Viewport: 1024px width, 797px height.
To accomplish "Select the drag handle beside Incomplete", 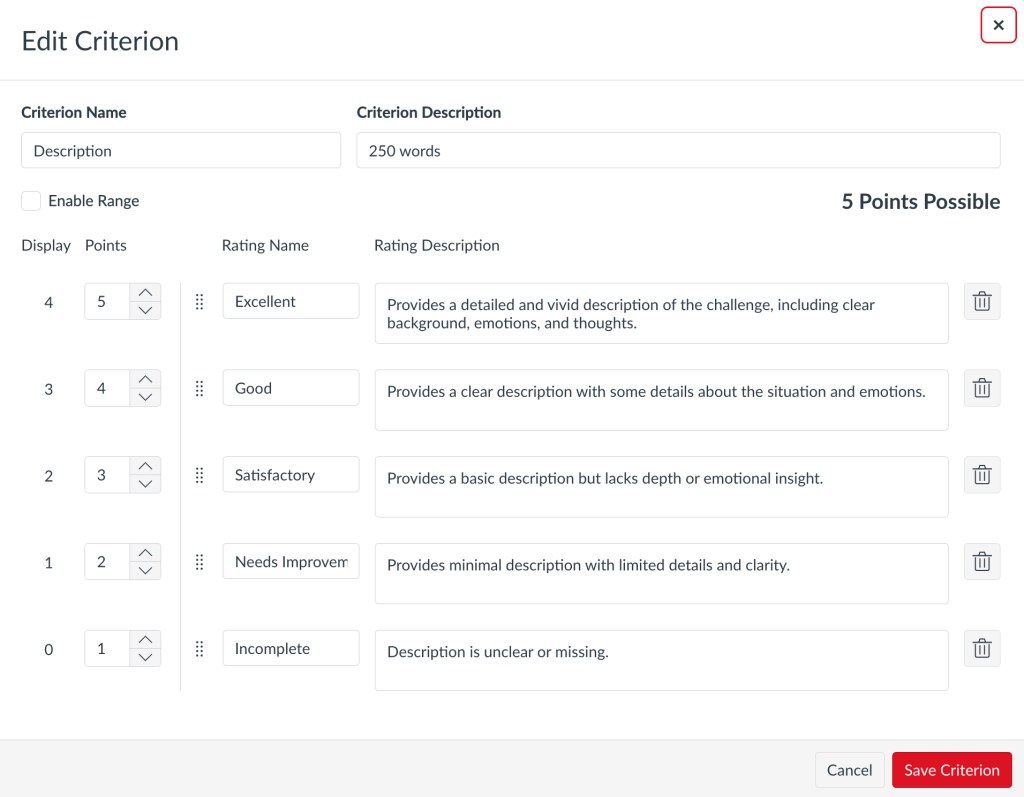I will [x=199, y=649].
